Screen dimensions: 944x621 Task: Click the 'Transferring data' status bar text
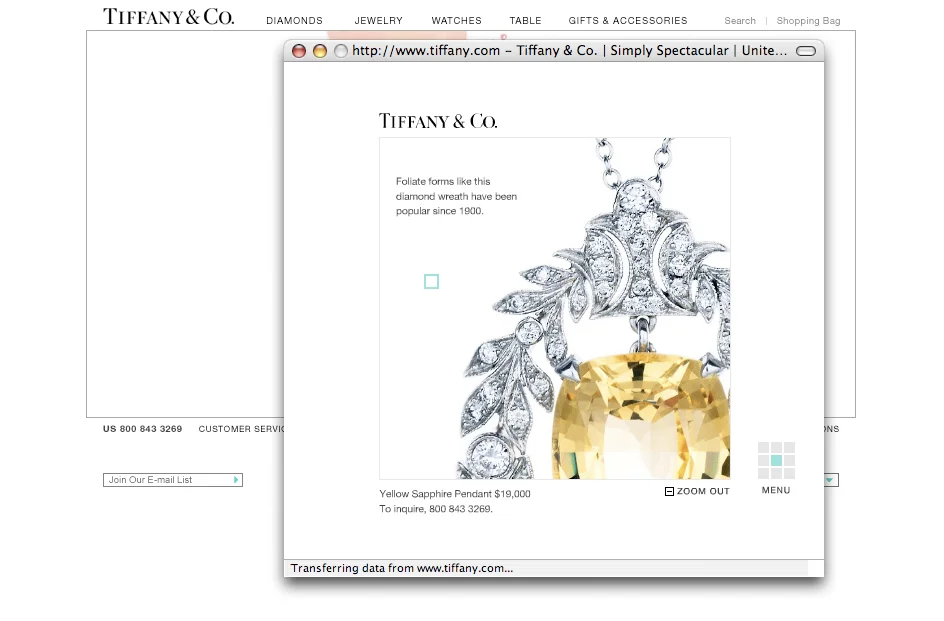[x=402, y=568]
